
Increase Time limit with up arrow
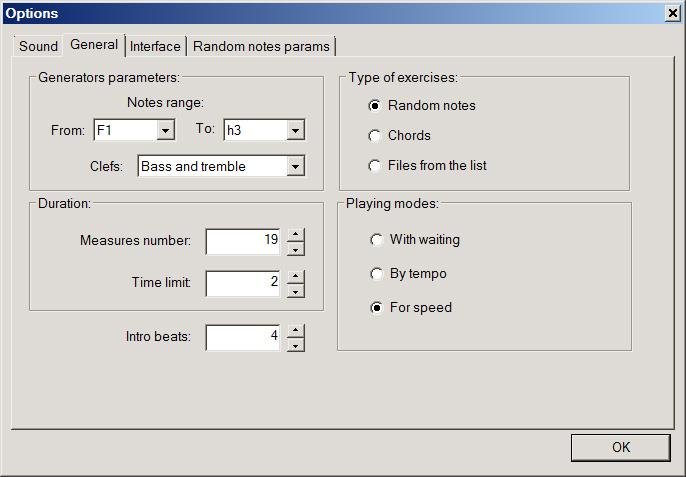pyautogui.click(x=296, y=276)
